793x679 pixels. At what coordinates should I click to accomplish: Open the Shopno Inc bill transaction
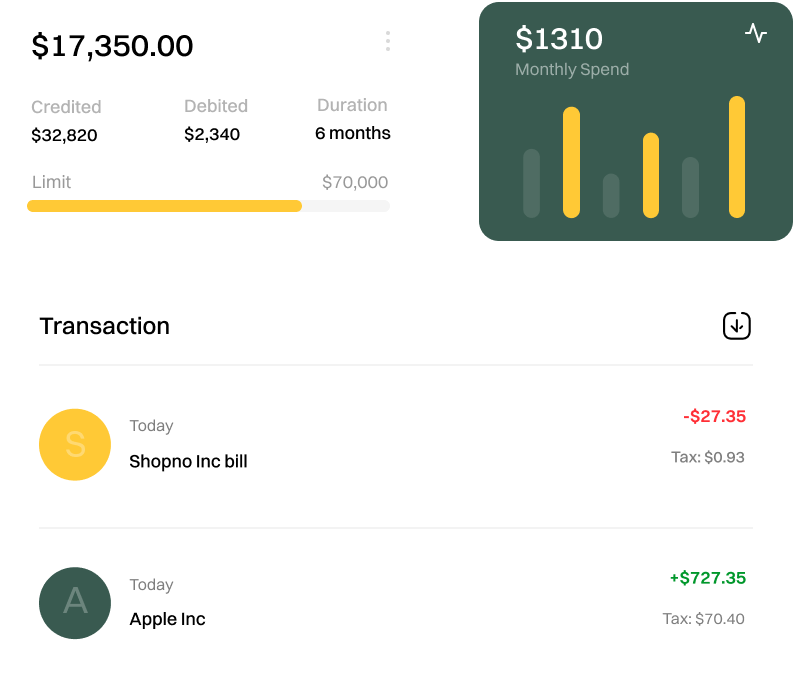coord(188,462)
